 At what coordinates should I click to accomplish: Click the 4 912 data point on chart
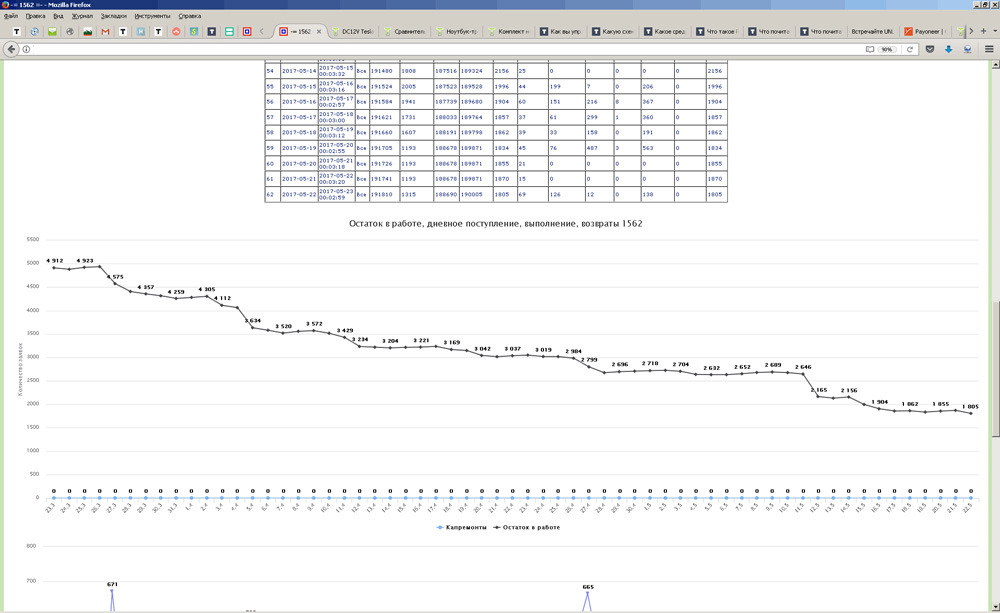click(52, 268)
